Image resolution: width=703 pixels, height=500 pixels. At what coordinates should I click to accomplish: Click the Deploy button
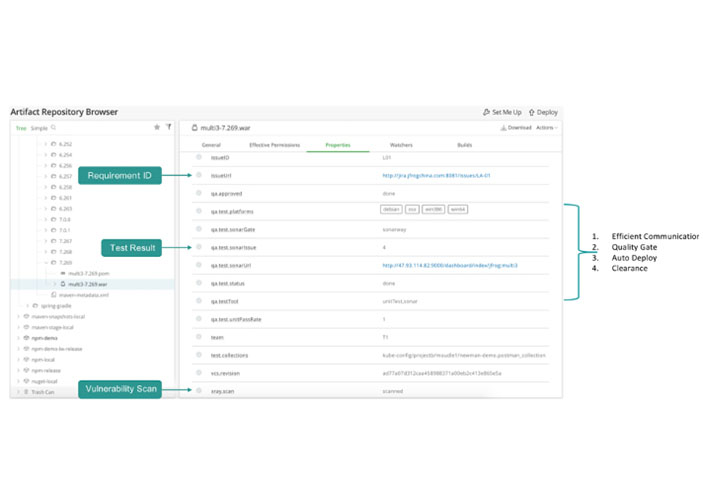[x=544, y=113]
